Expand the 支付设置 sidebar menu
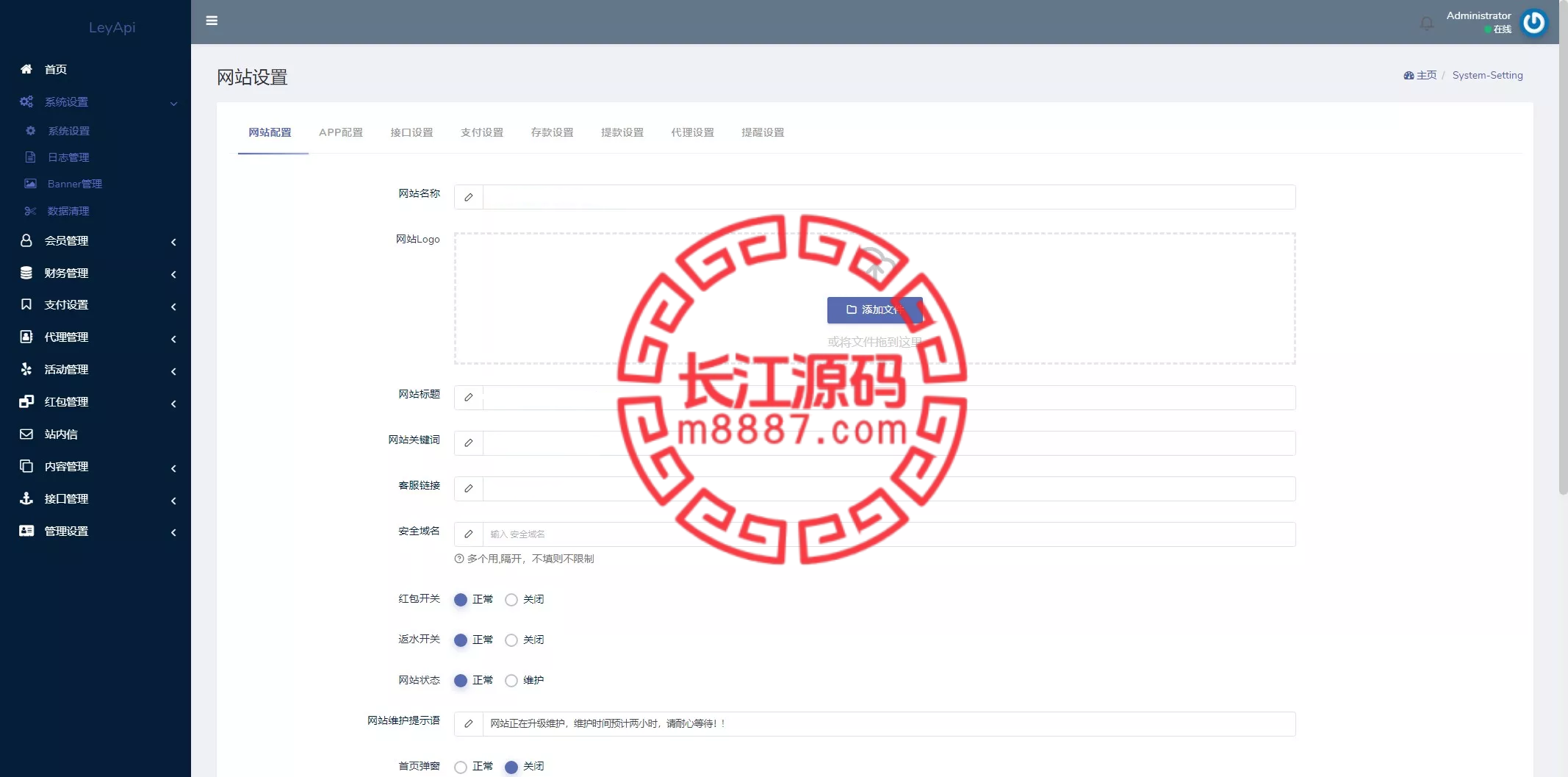 (x=173, y=307)
